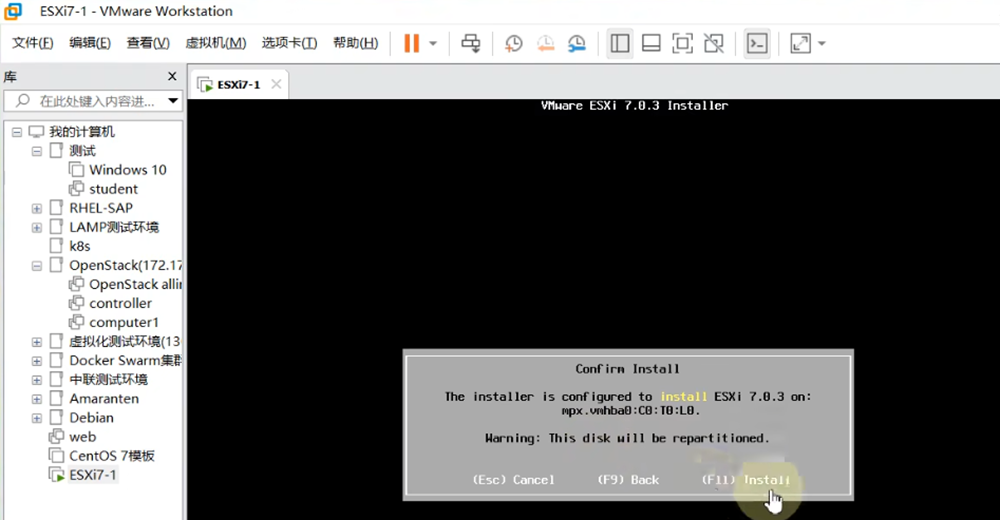This screenshot has width=1000, height=520.
Task: Click the library search input field
Action: (x=92, y=101)
